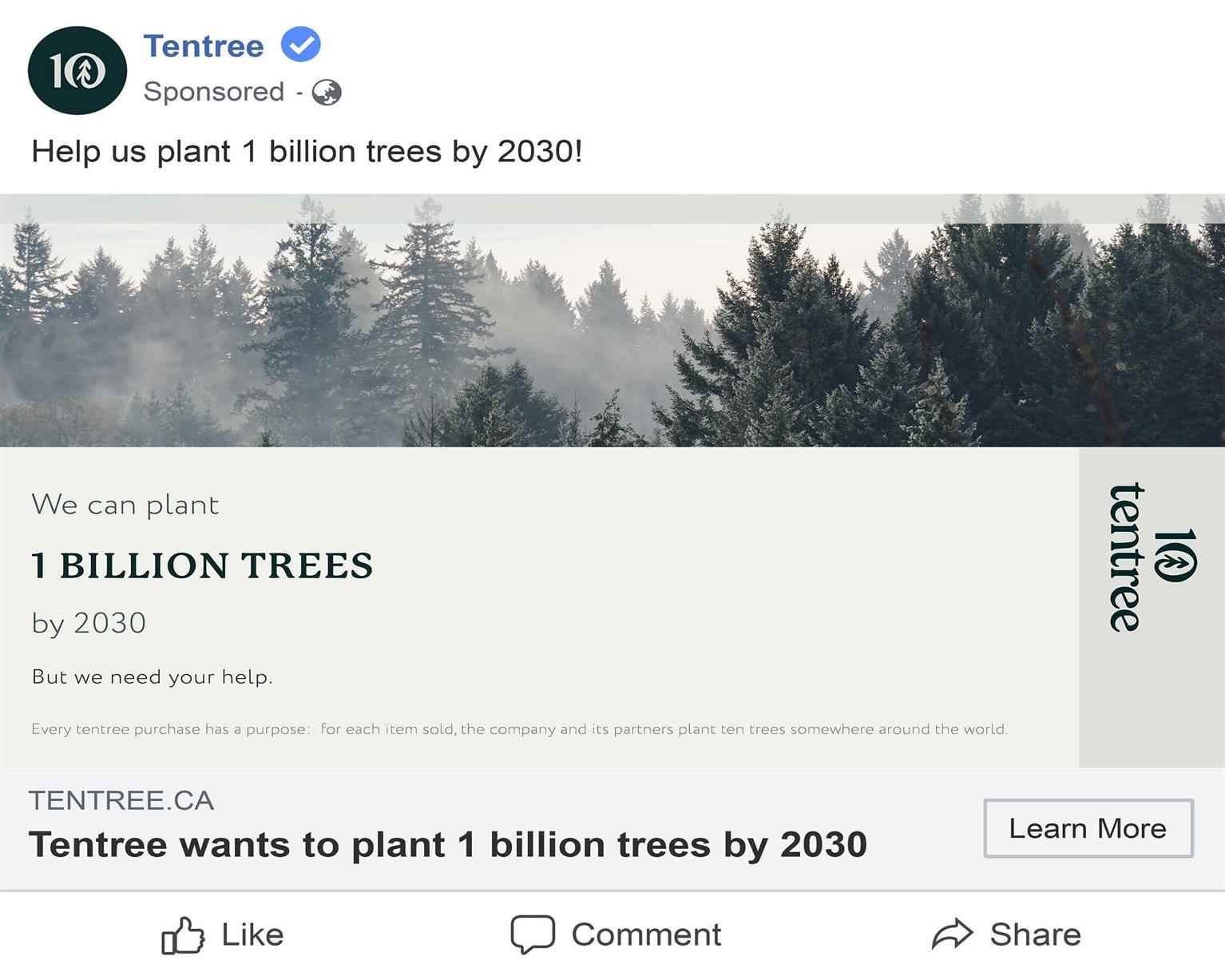This screenshot has height=980, width=1225.
Task: Click the Share arrow icon
Action: pyautogui.click(x=952, y=934)
